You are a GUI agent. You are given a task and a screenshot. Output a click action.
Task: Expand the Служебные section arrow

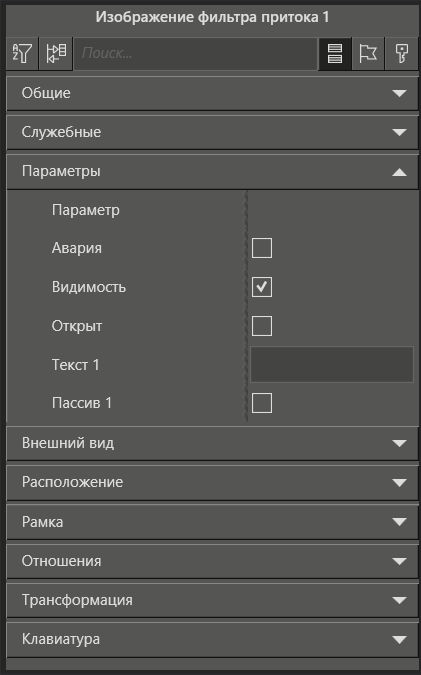(x=399, y=132)
